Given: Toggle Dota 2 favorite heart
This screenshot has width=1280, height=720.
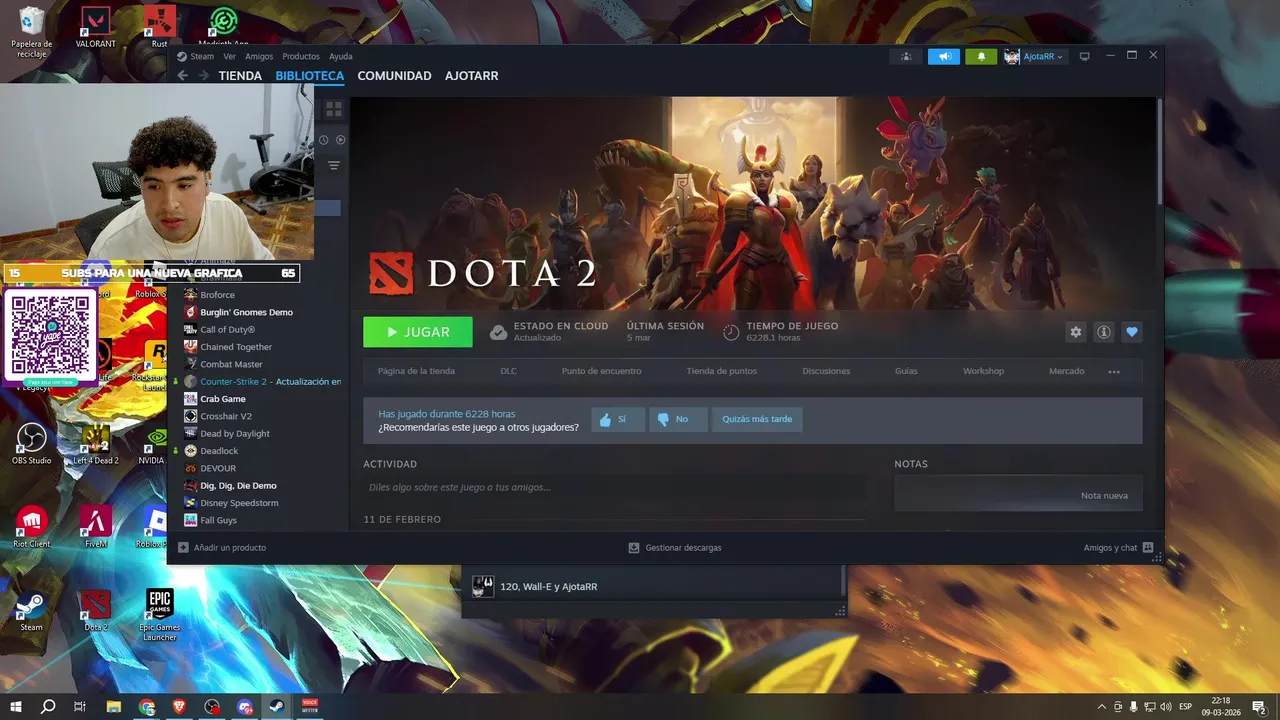Looking at the screenshot, I should [1132, 332].
